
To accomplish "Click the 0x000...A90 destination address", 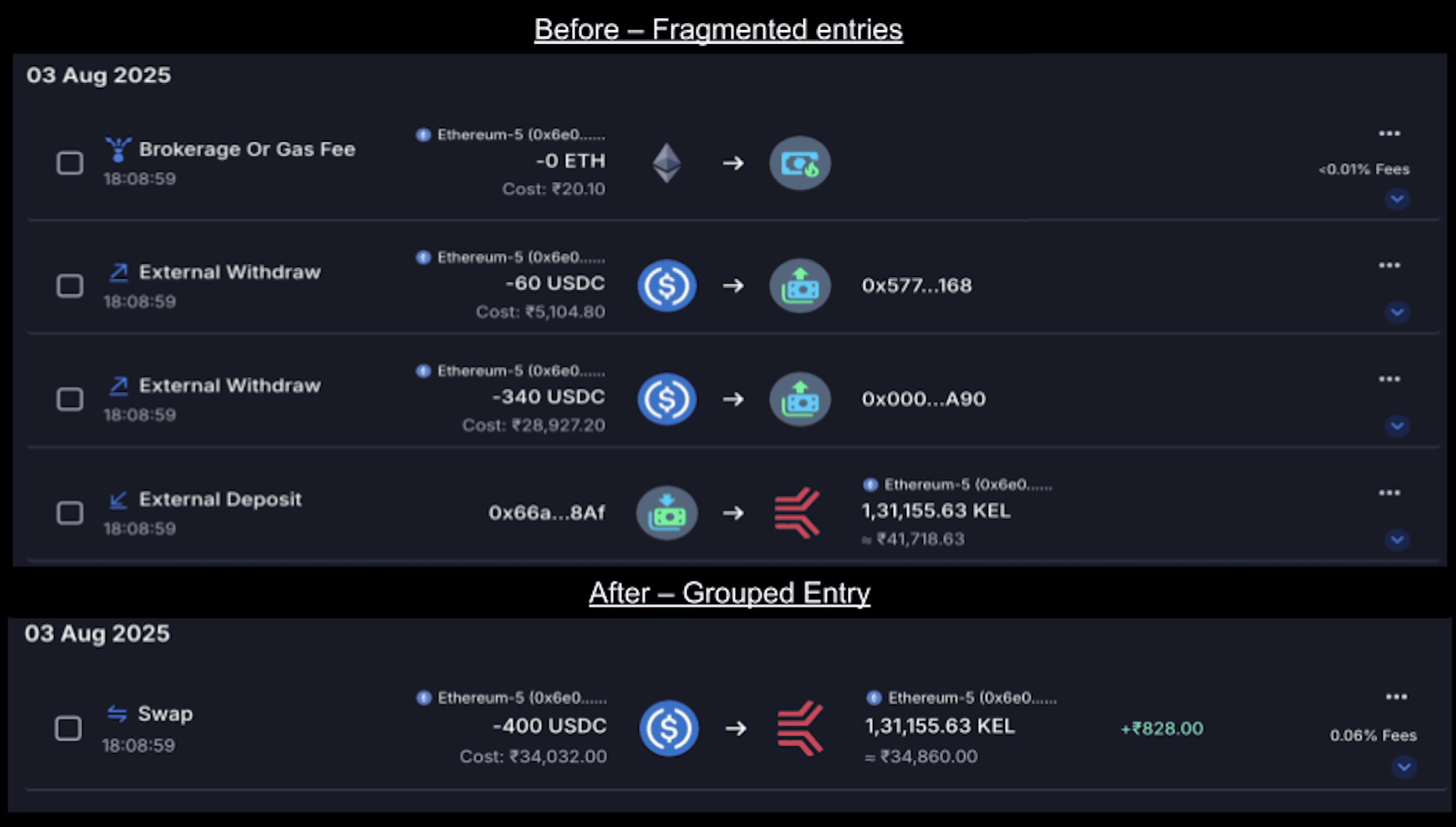I will click(x=923, y=399).
